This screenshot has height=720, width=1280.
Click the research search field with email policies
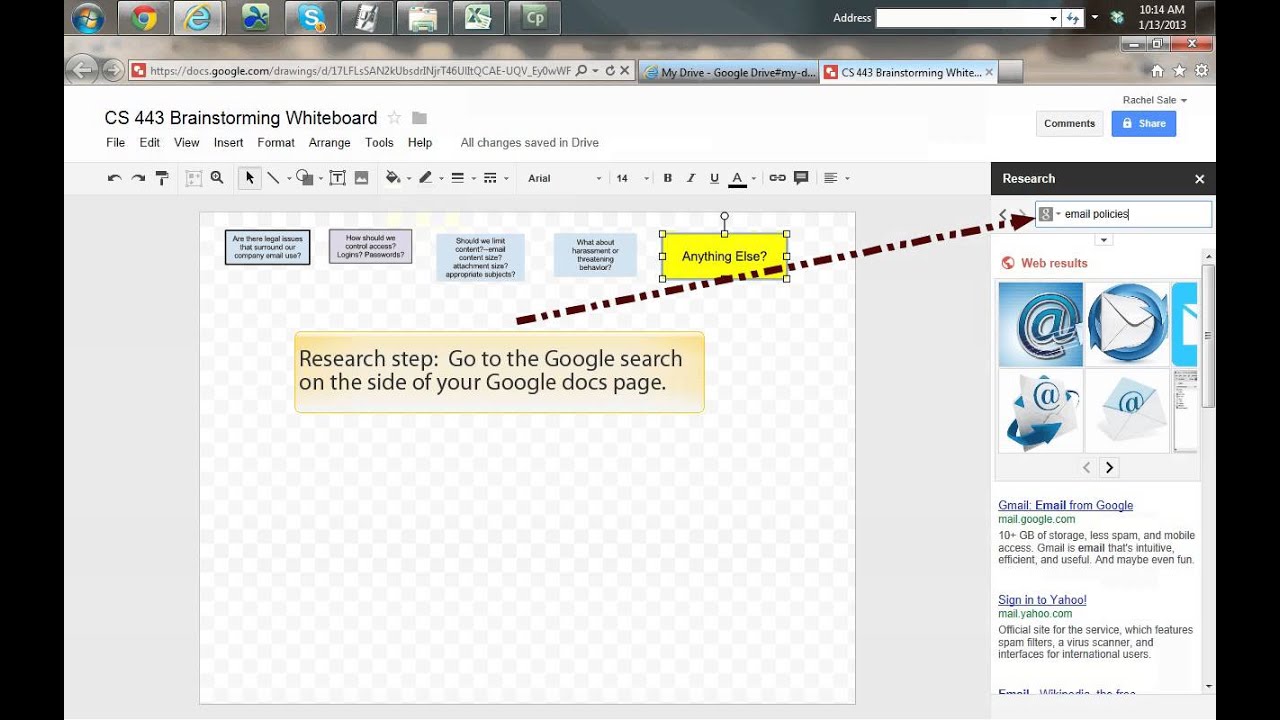click(1123, 214)
